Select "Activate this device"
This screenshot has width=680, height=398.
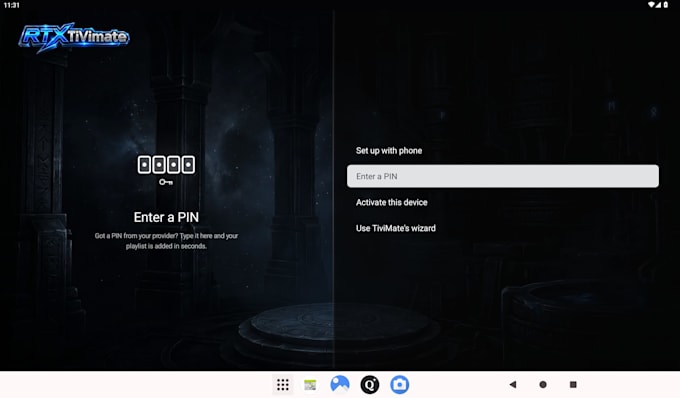click(503, 202)
